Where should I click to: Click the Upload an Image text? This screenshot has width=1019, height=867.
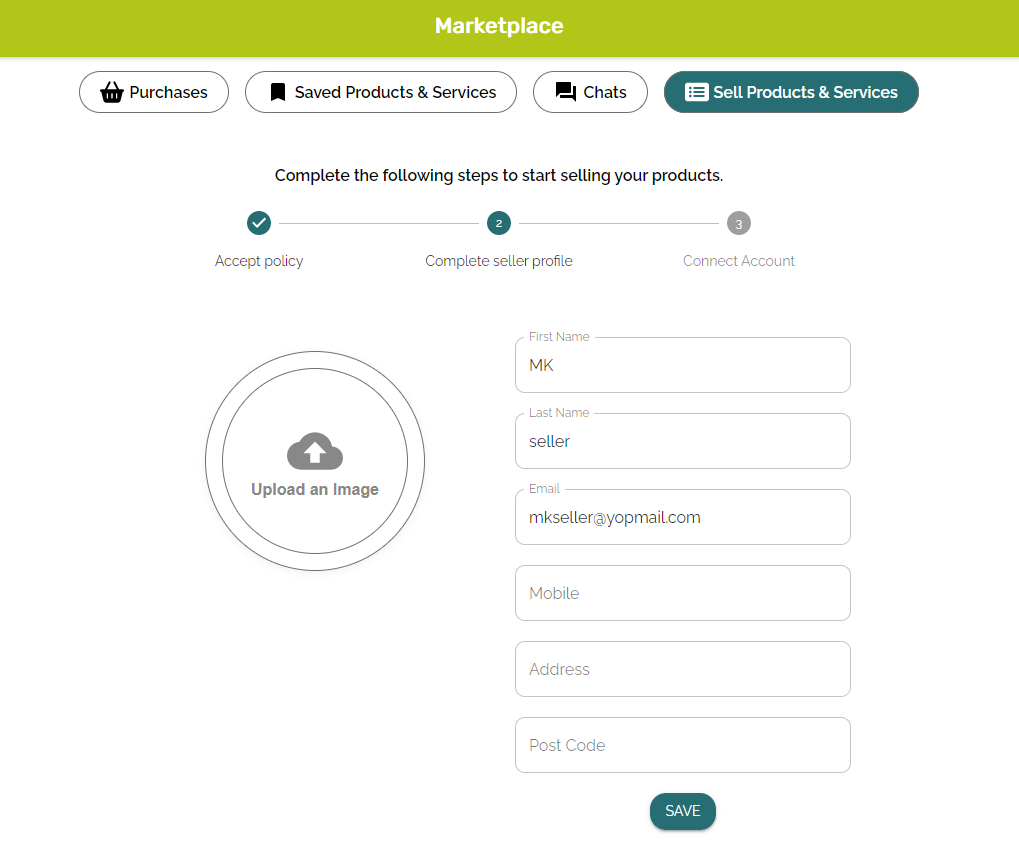[x=315, y=490]
